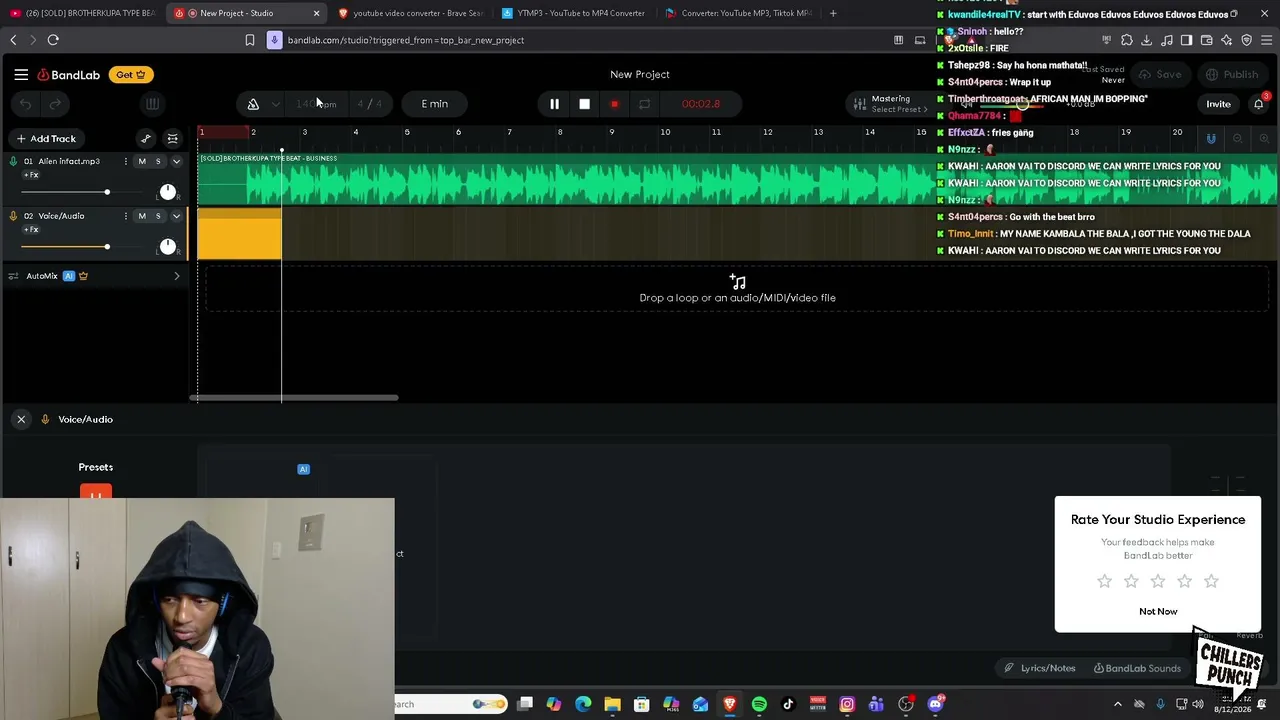
Task: Expand the Voice/Audio track dropdown
Action: [177, 216]
